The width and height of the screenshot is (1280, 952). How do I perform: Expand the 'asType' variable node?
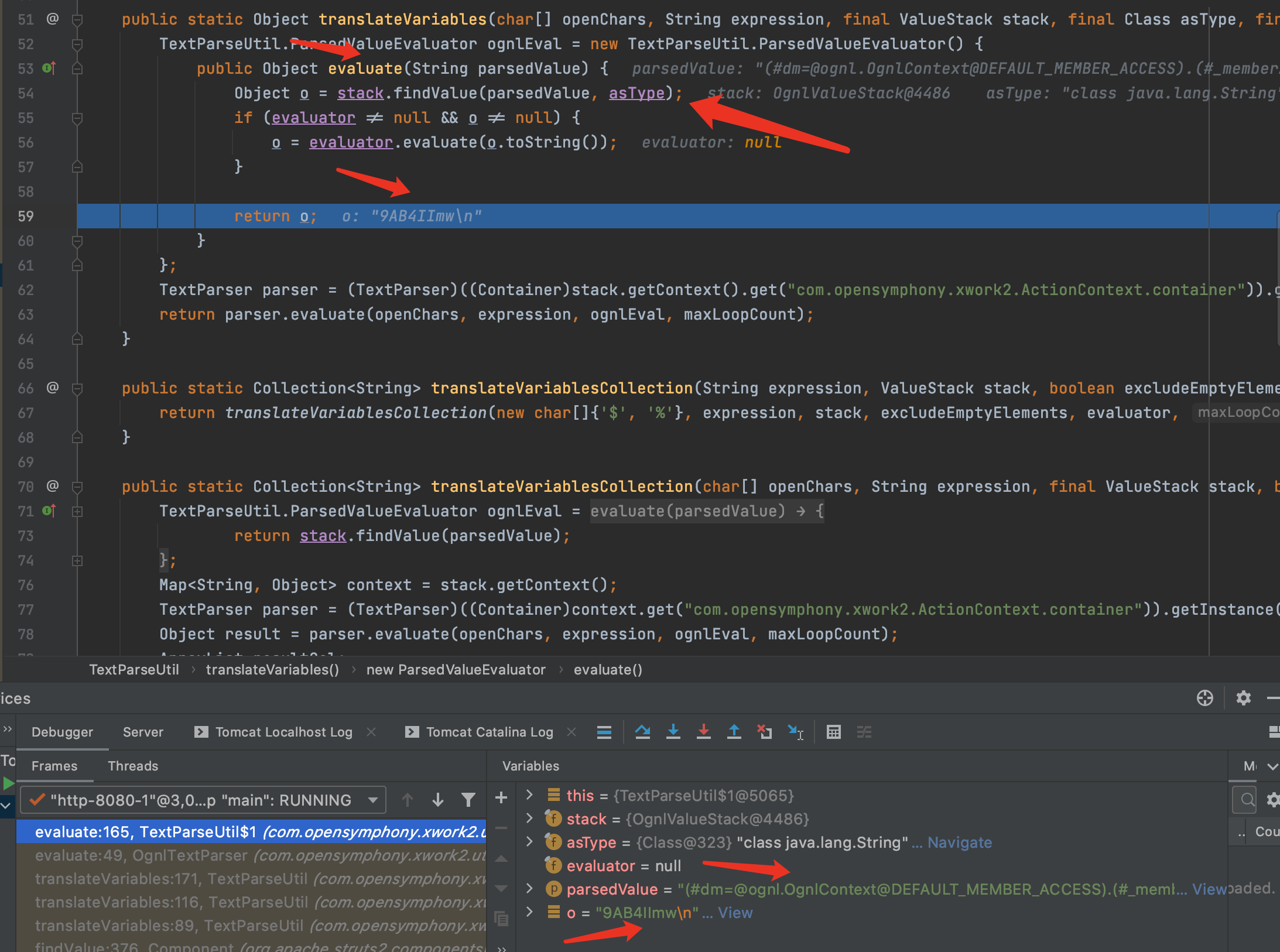point(529,842)
